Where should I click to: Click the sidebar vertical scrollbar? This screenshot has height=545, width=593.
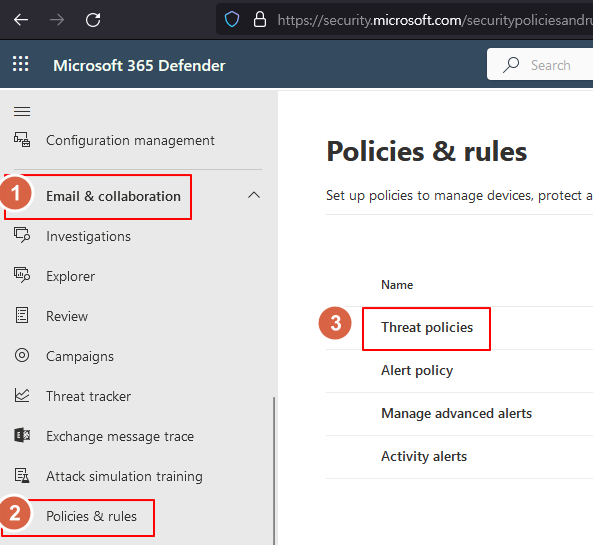tap(274, 470)
